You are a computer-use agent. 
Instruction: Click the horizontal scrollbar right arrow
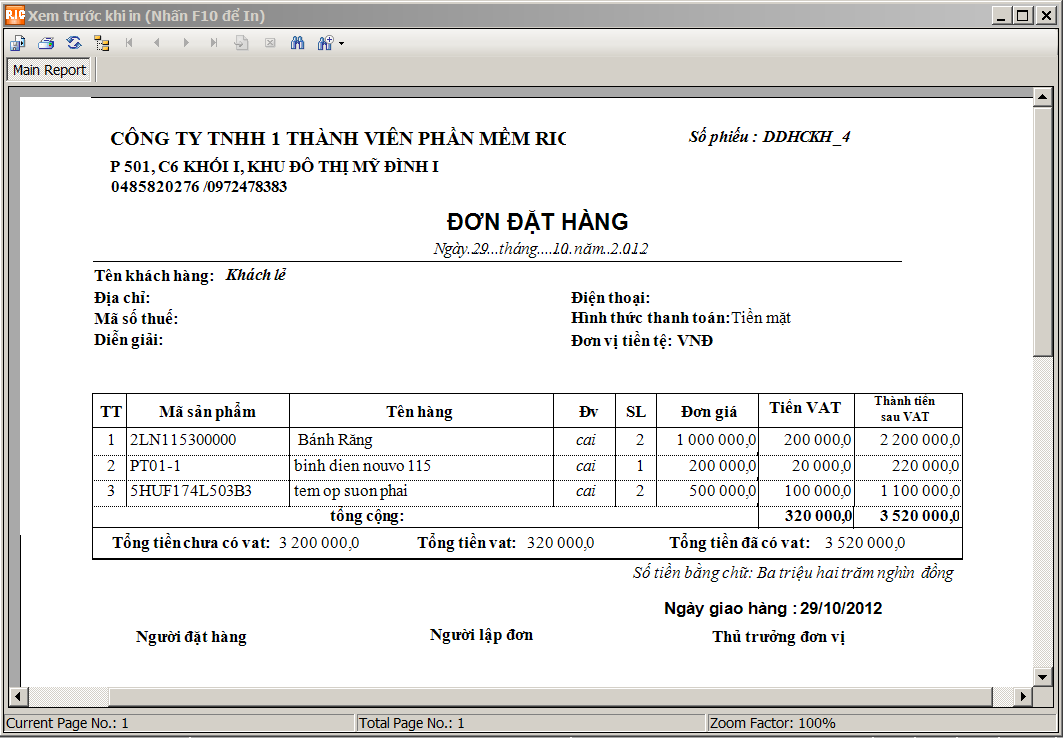point(1023,696)
